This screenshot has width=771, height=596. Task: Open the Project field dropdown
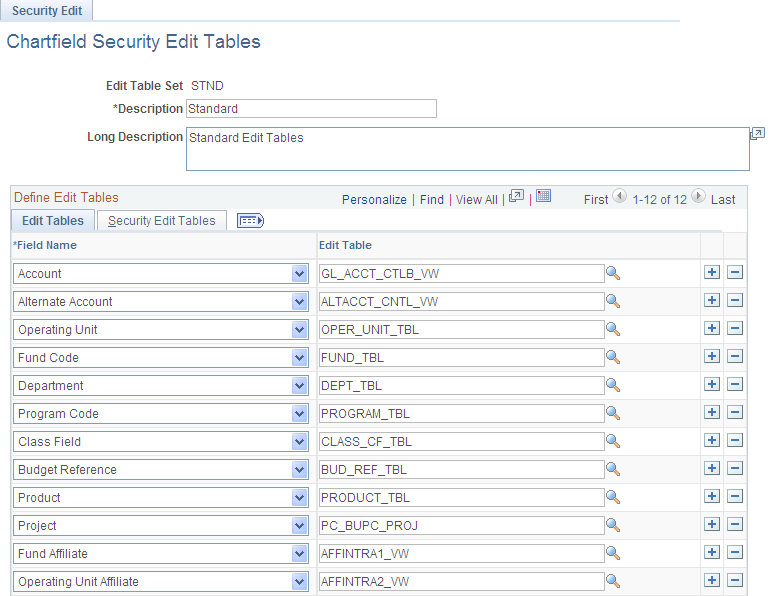click(x=299, y=526)
